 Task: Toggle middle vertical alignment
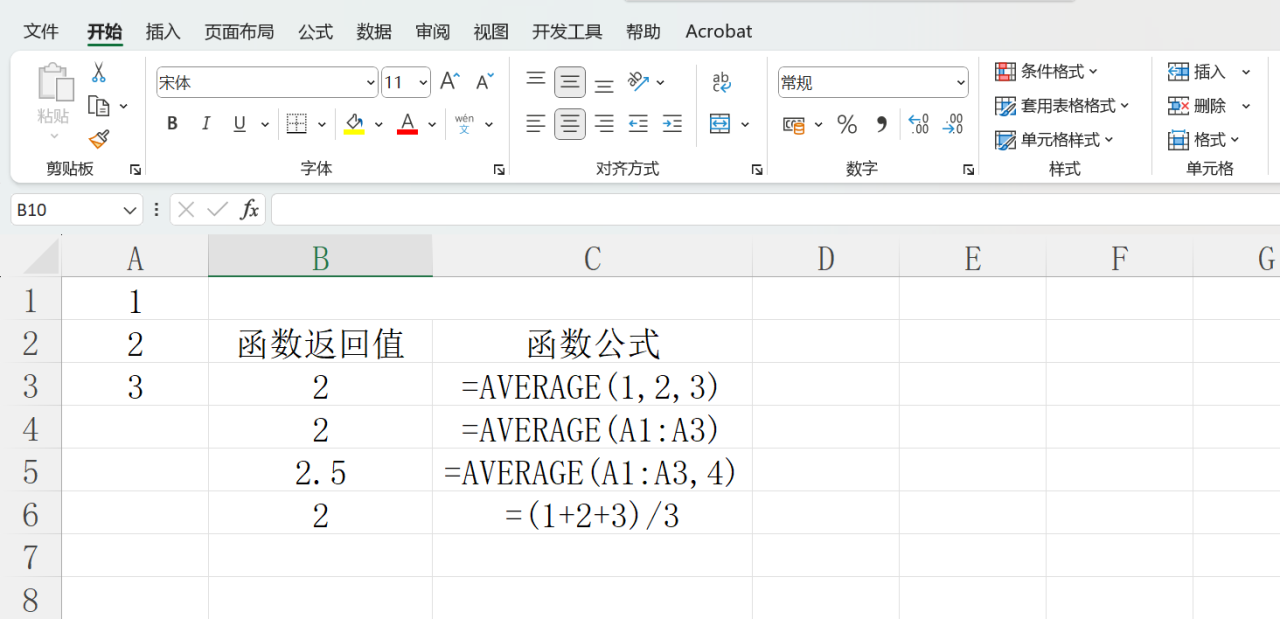[x=570, y=82]
